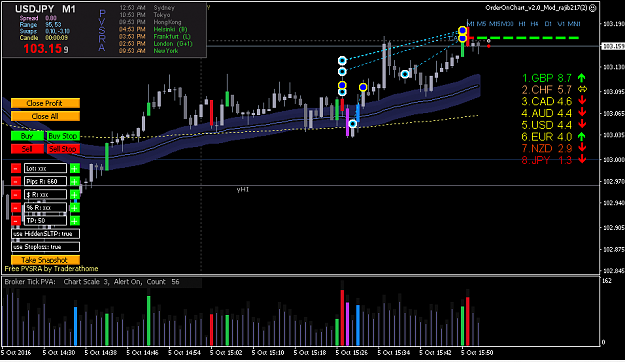Image resolution: width=625 pixels, height=362 pixels.
Task: Increase TP with the green plus
Action: (75, 220)
